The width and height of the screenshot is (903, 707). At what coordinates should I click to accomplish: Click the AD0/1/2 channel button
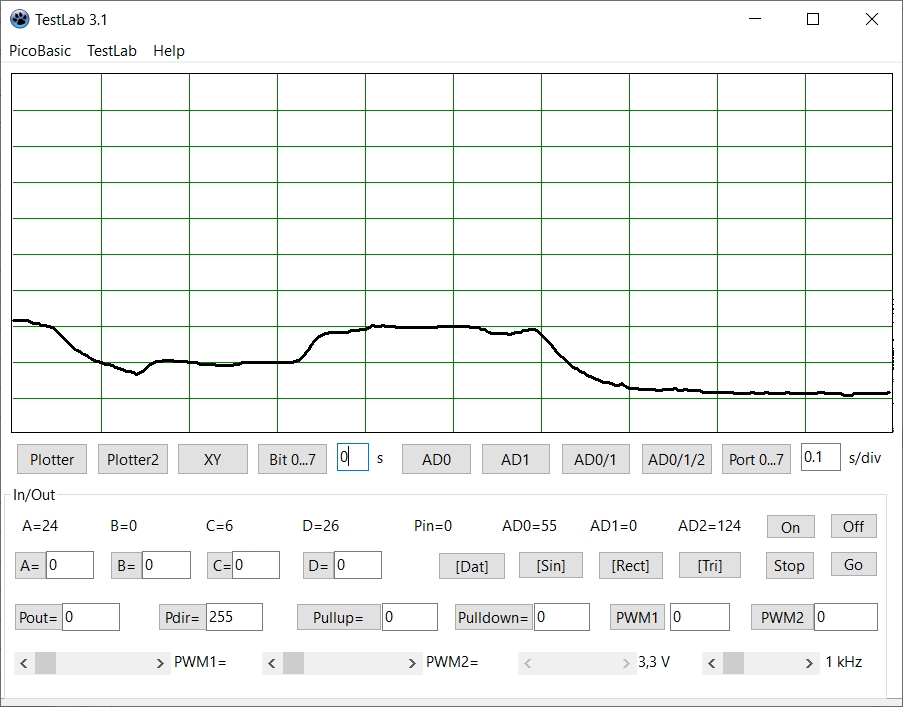676,459
